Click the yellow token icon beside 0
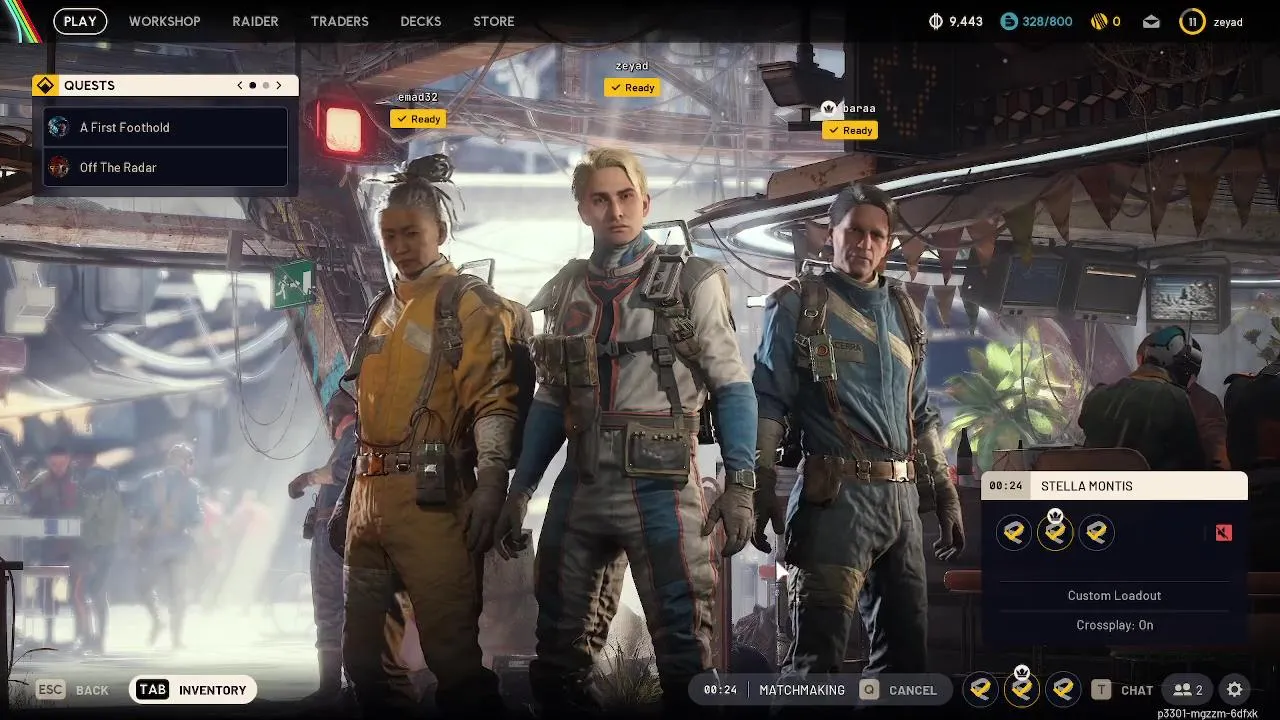This screenshot has width=1280, height=720. 1097,21
